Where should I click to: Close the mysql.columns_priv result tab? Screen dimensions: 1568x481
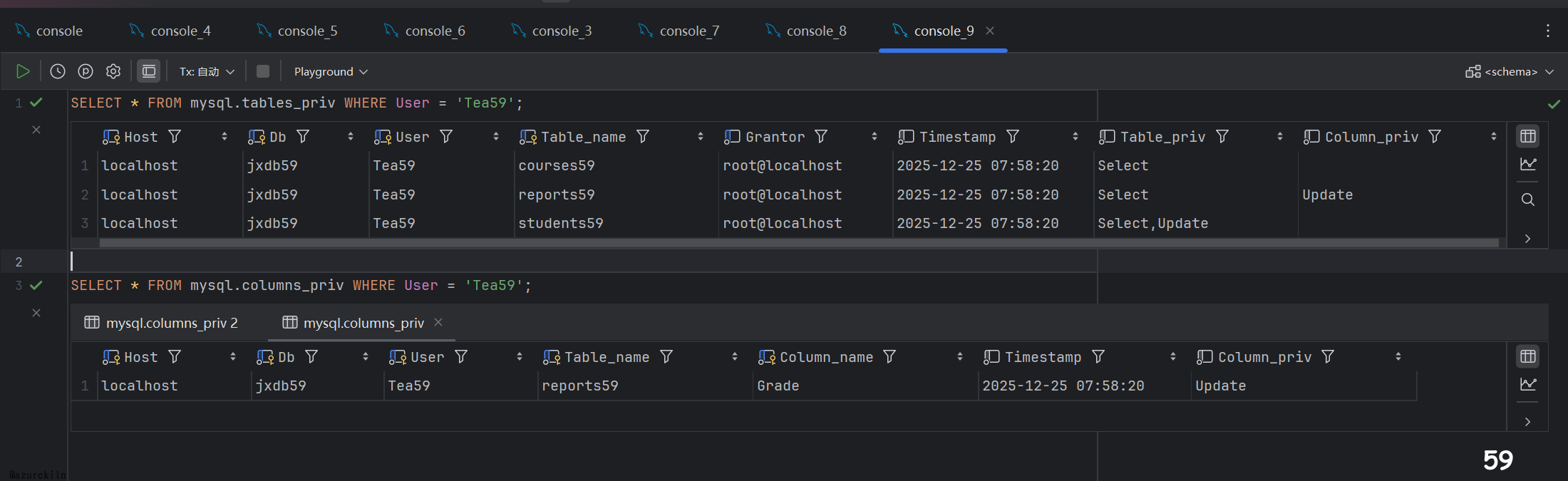(x=438, y=322)
